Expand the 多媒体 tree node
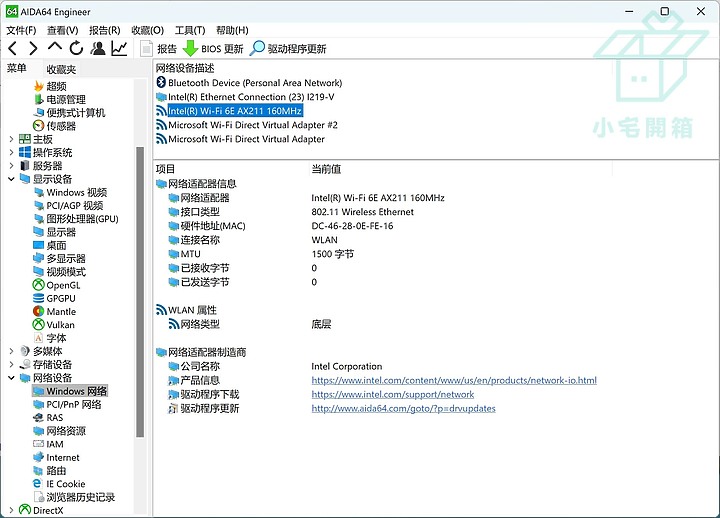Screen dimensions: 720x518 click(x=11, y=351)
